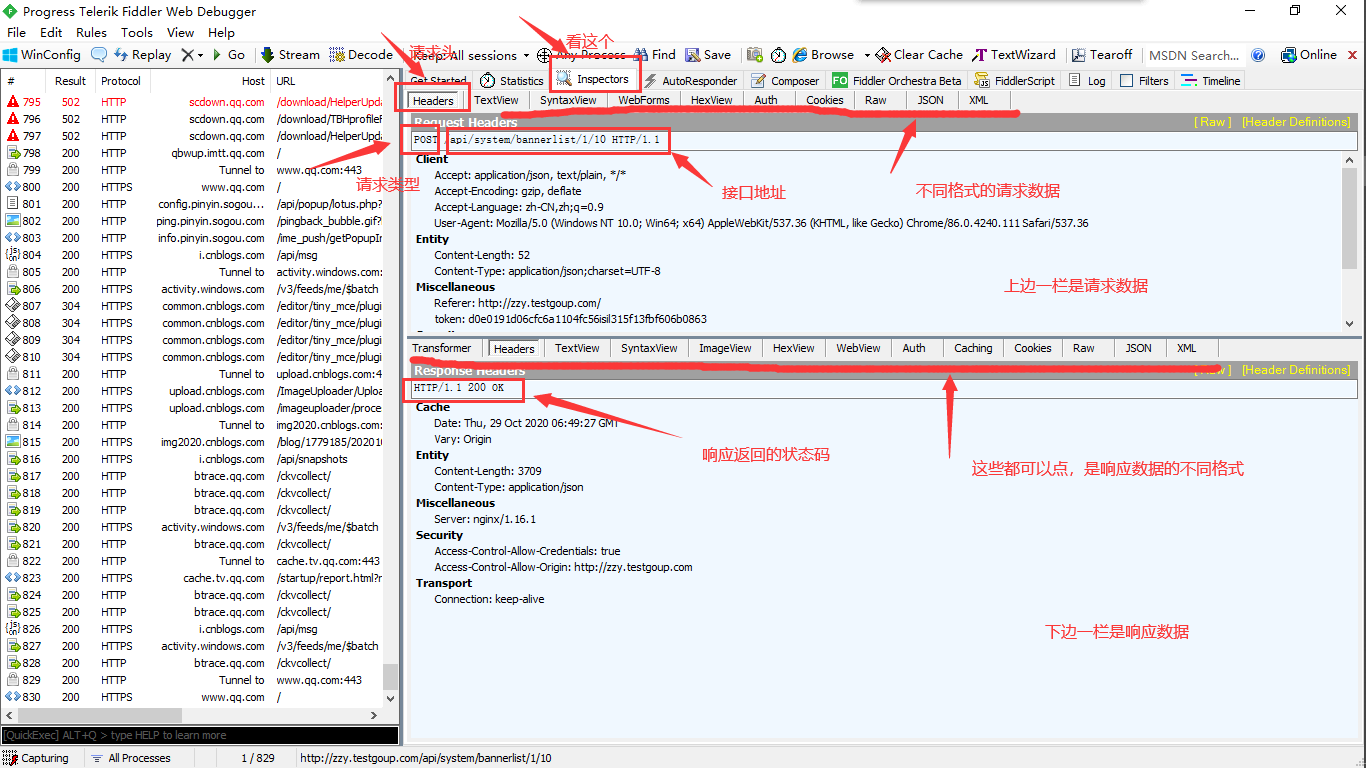1366x768 pixels.
Task: Click session list horizontal scrollbar right arrow
Action: [375, 716]
